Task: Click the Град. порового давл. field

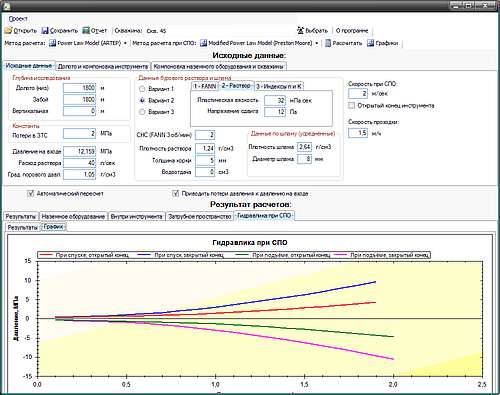Action: click(79, 174)
